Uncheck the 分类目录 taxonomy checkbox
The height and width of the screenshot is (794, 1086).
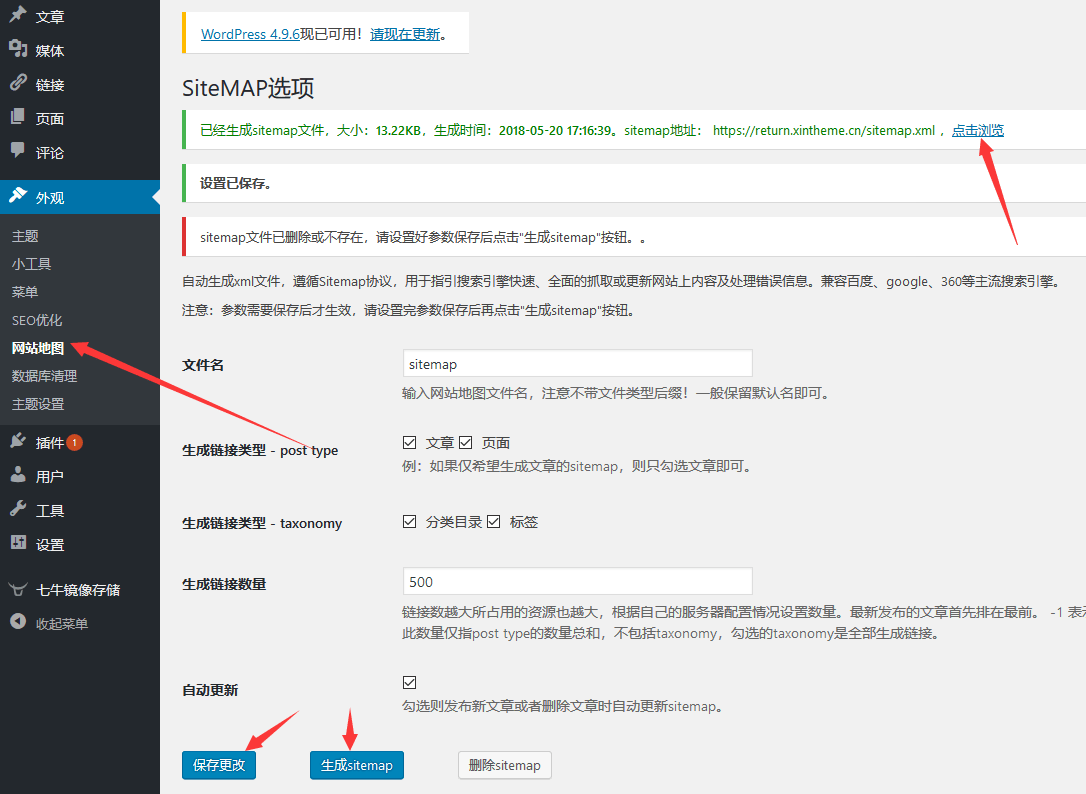coord(409,522)
